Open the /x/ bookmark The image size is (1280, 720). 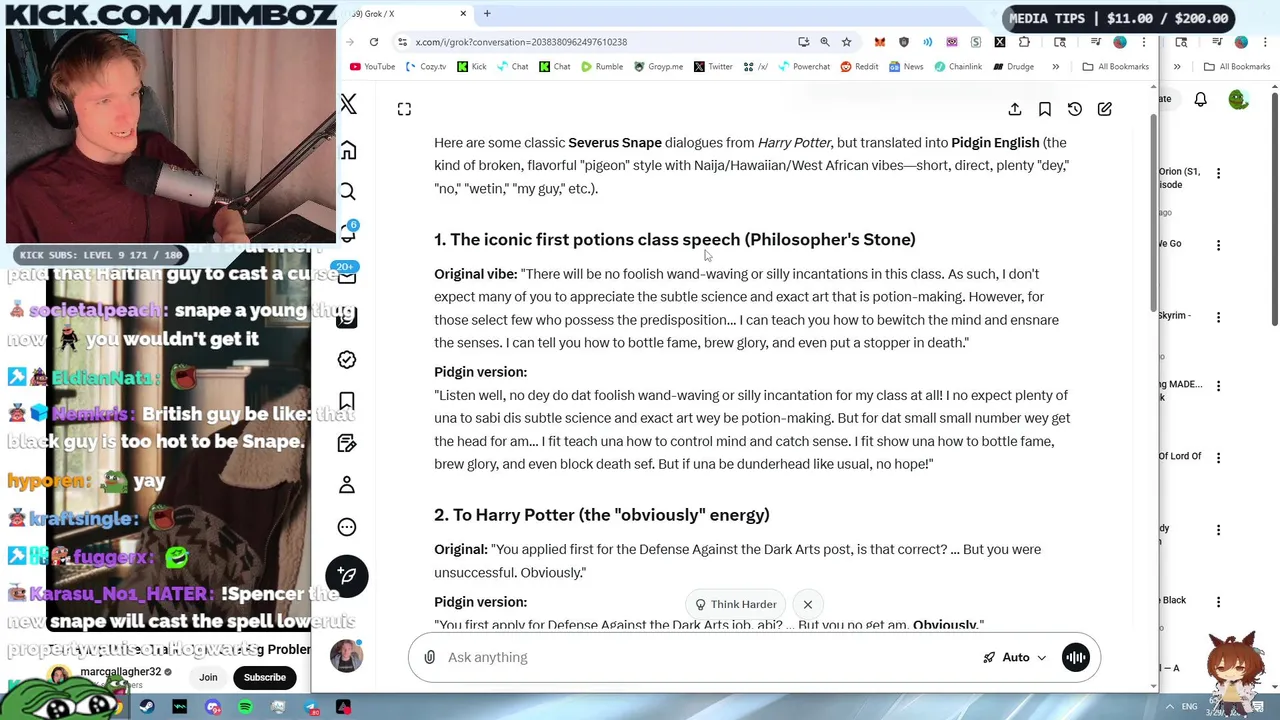(x=756, y=67)
